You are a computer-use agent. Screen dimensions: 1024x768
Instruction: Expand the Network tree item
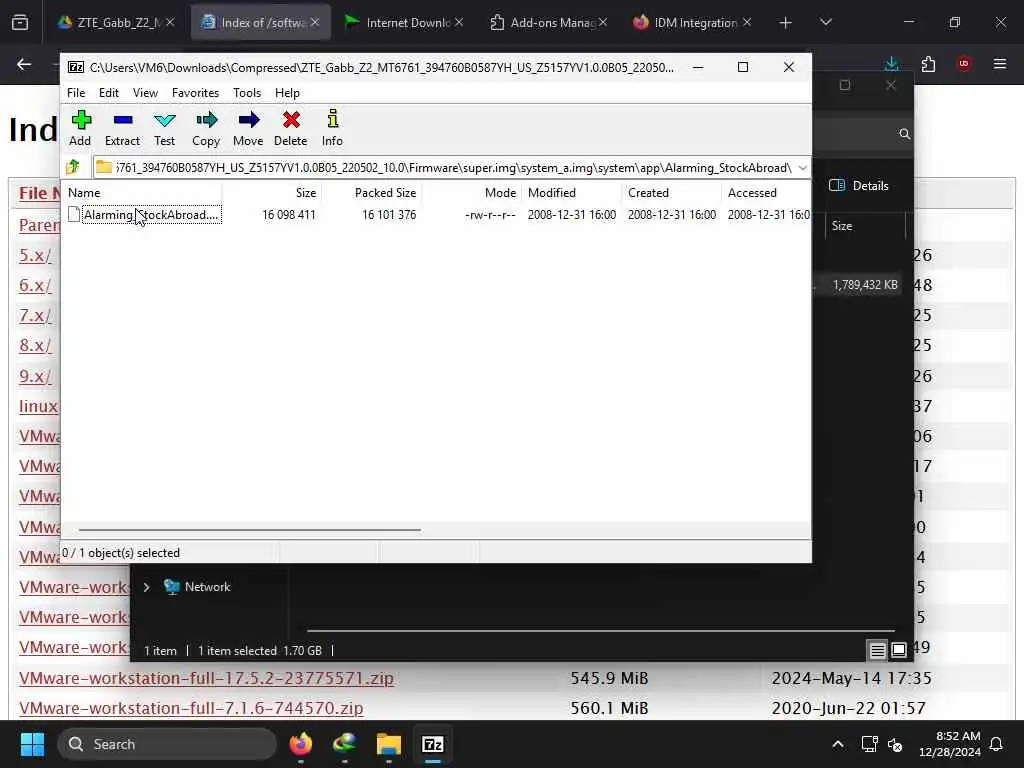(146, 587)
